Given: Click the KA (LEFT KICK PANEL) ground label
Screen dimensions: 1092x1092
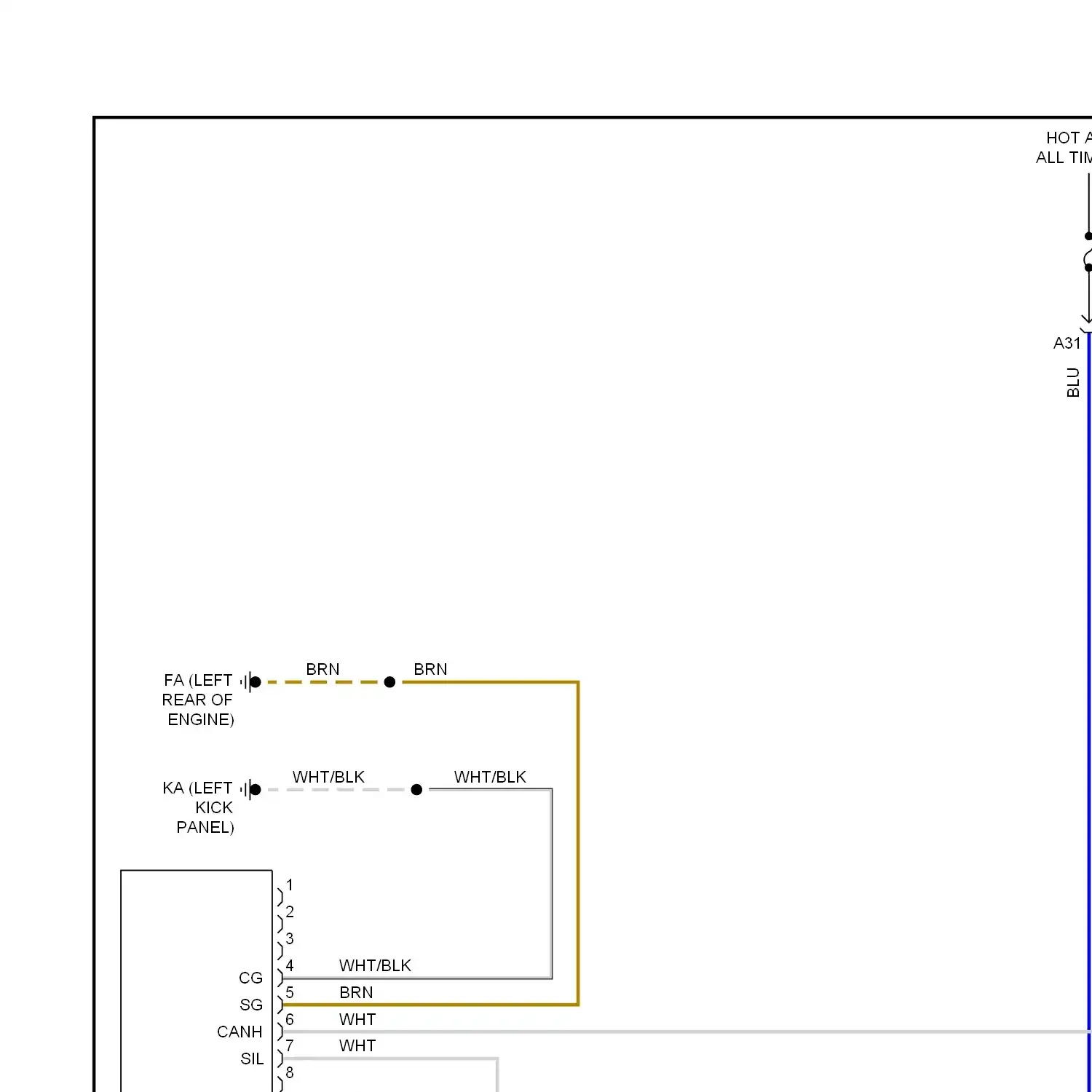Looking at the screenshot, I should pos(198,807).
